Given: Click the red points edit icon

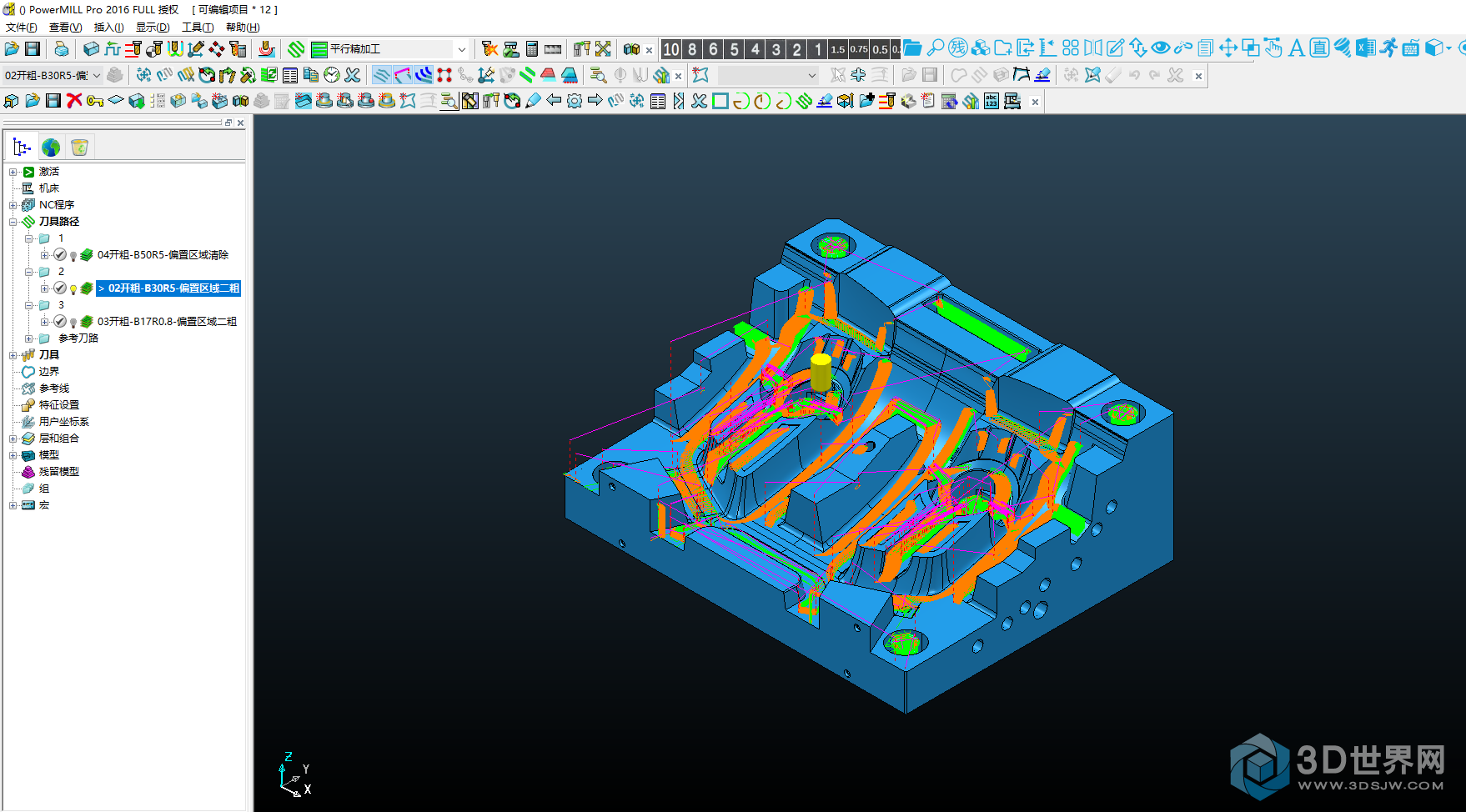Looking at the screenshot, I should (444, 75).
